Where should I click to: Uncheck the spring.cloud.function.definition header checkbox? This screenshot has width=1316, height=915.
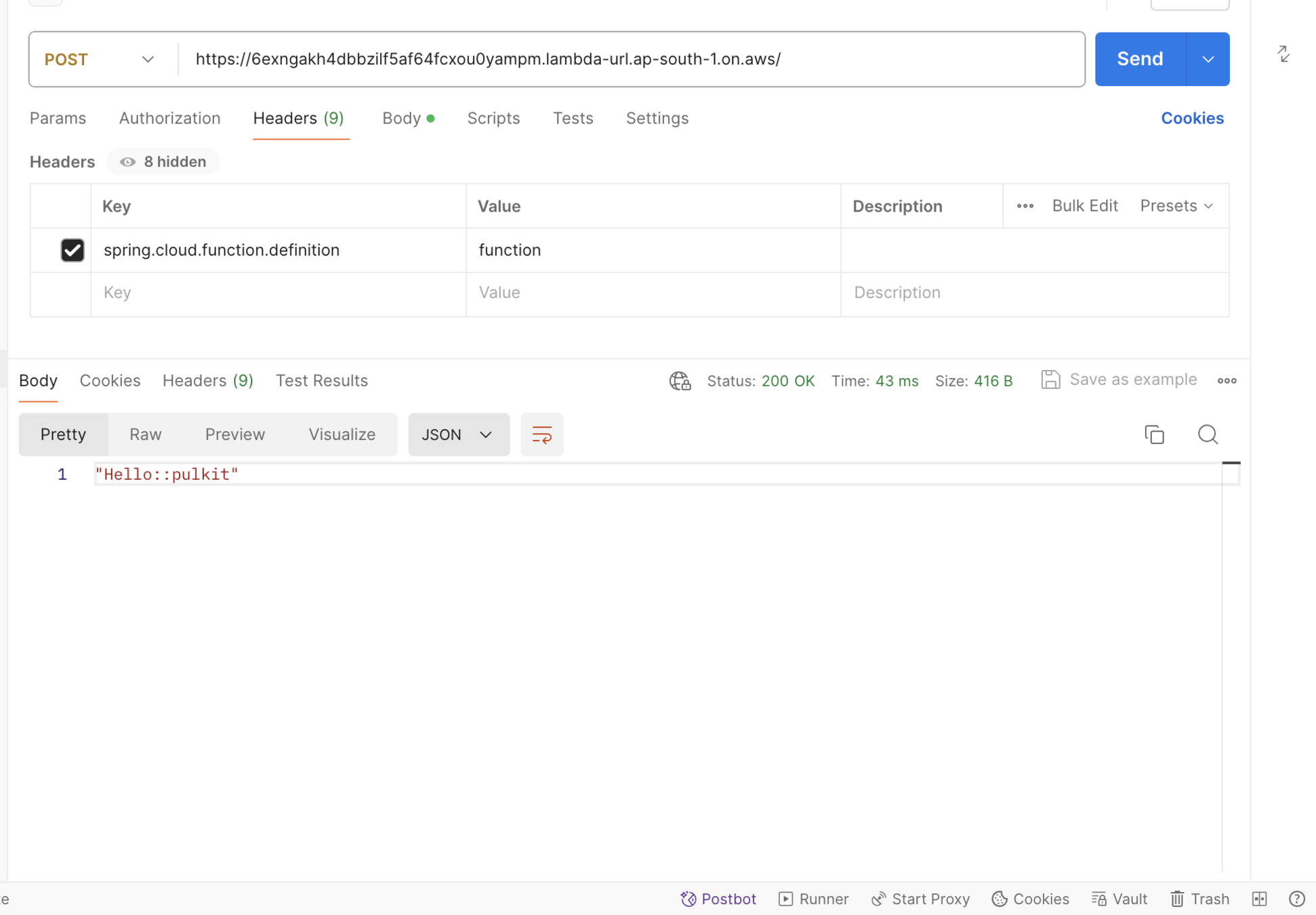tap(73, 250)
